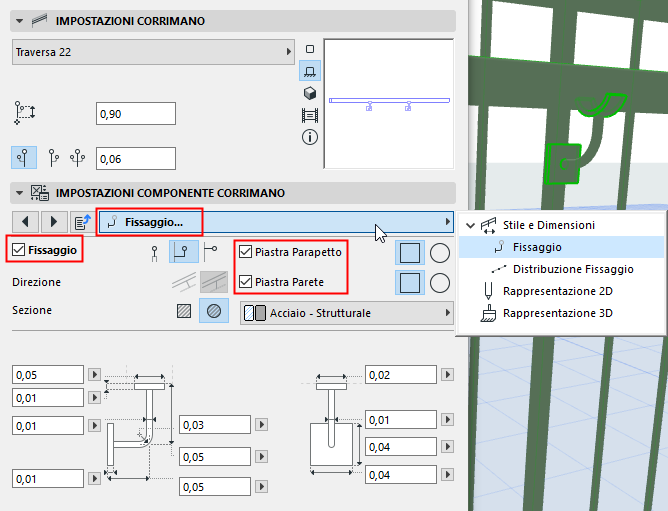Image resolution: width=668 pixels, height=511 pixels.
Task: Click the small square icon above preview modes
Action: [x=310, y=49]
